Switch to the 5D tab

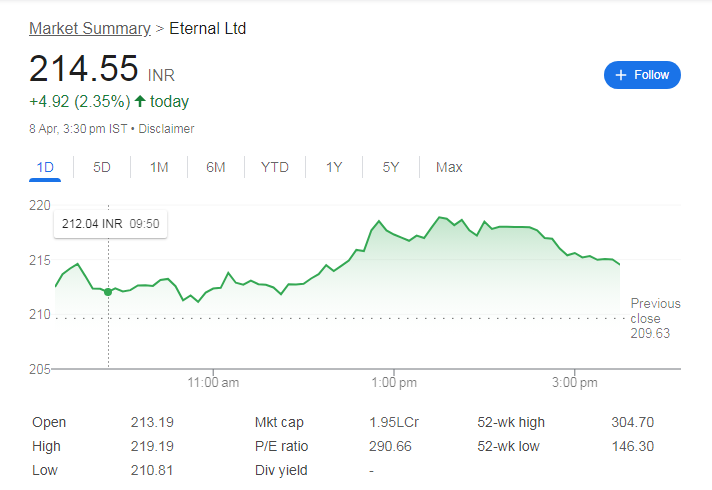point(102,167)
